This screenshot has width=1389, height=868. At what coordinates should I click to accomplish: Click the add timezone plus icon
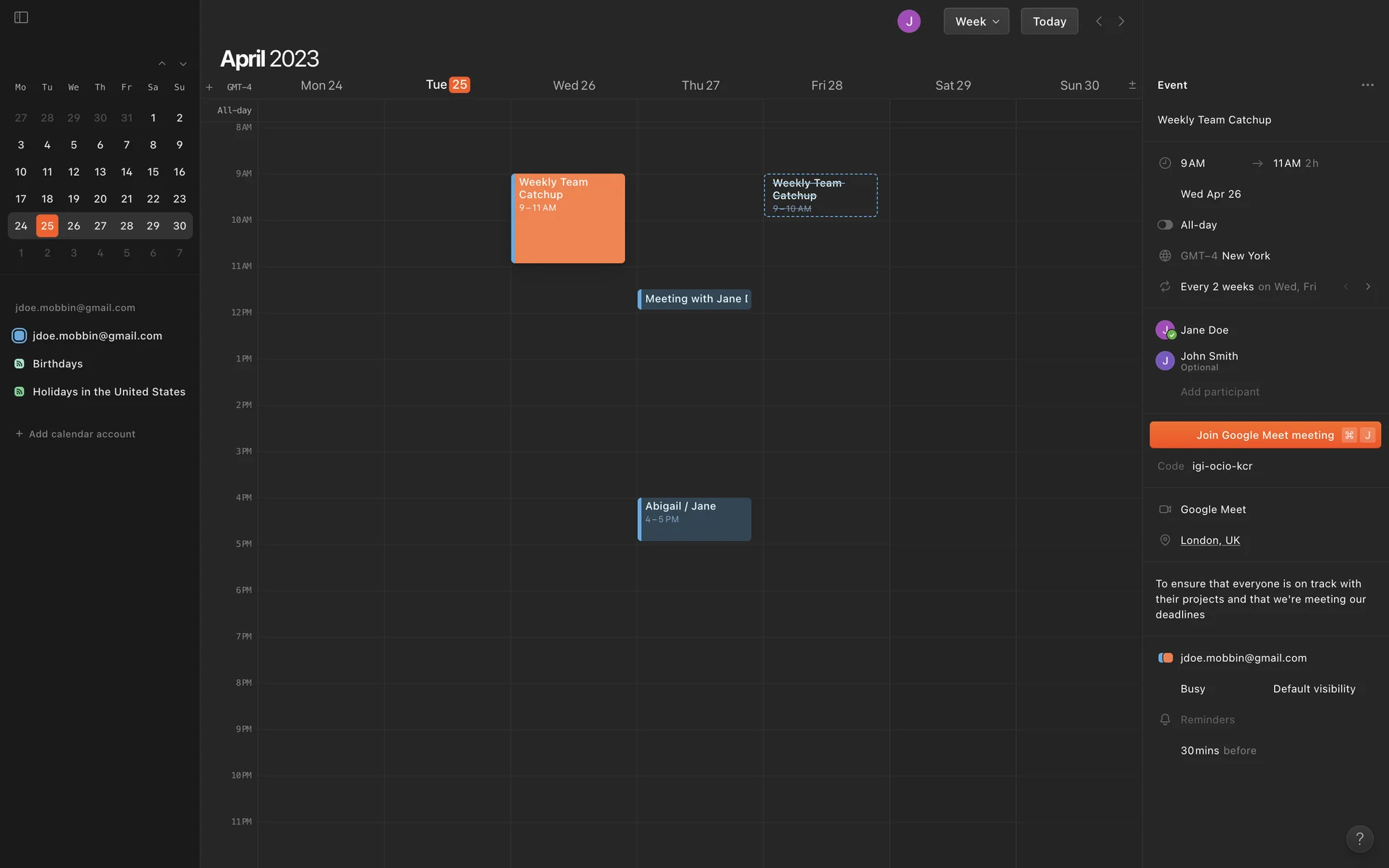point(209,88)
